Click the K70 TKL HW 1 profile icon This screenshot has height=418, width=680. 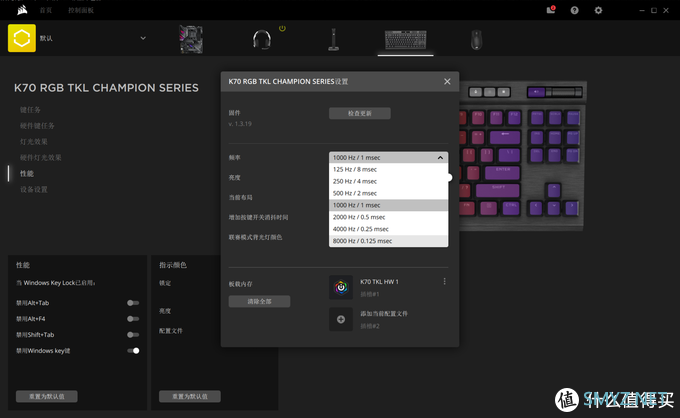point(341,287)
